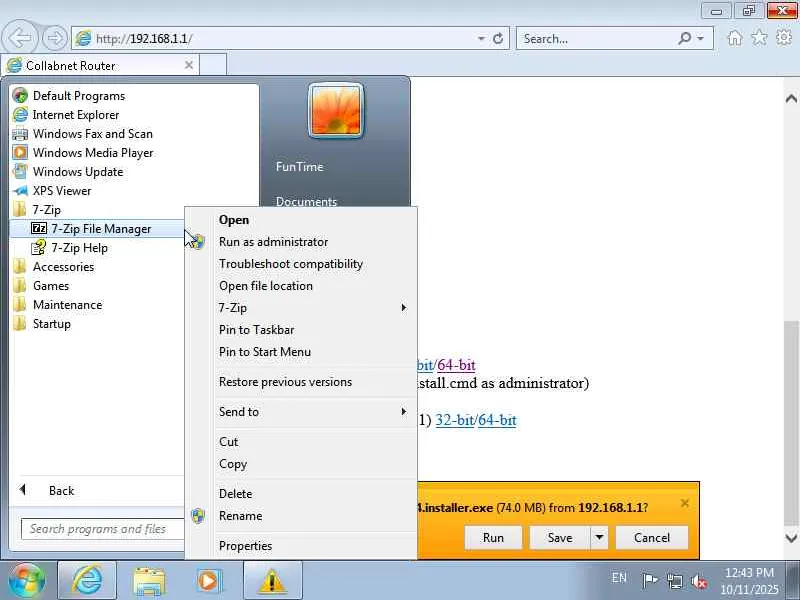Open the 7-Zip Help icon
This screenshot has width=800, height=600.
point(39,247)
